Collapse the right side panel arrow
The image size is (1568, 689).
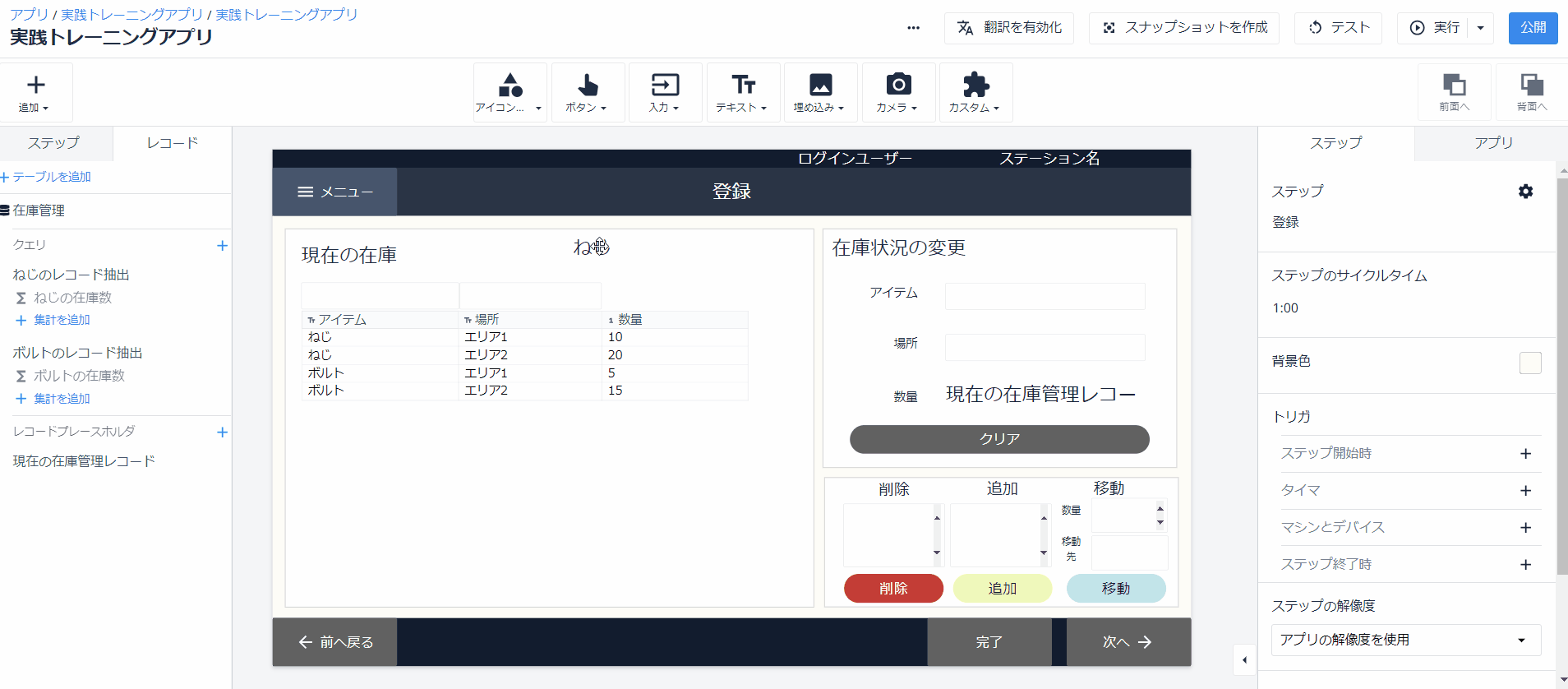coord(1244,659)
